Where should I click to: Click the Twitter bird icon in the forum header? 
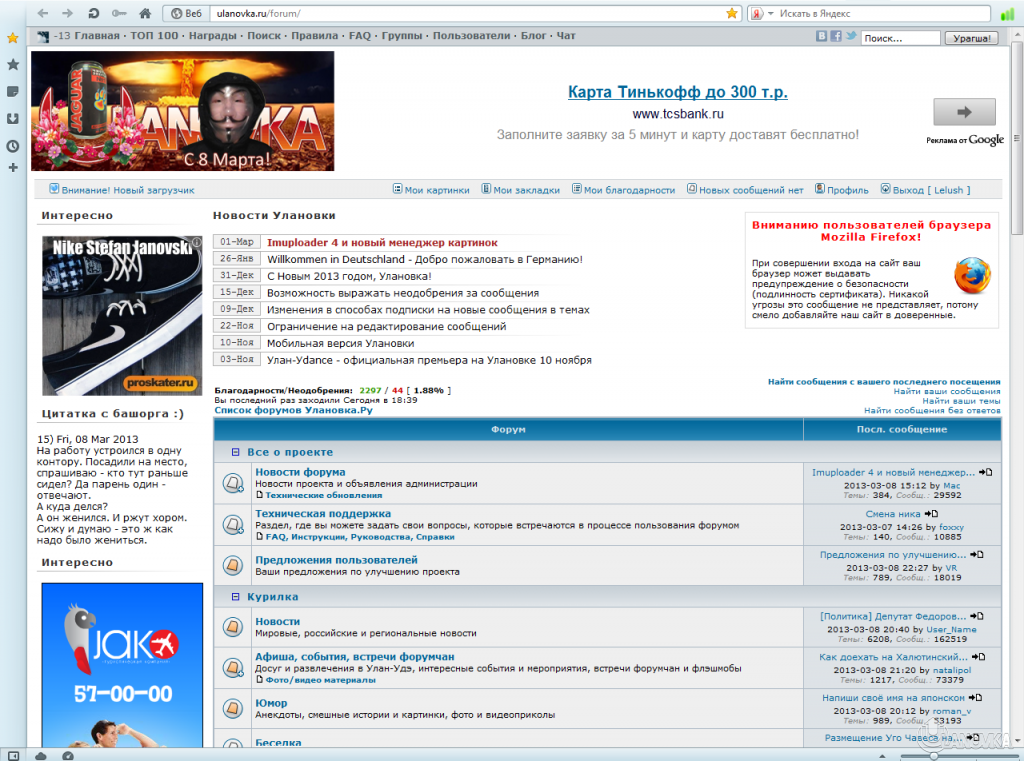(851, 36)
